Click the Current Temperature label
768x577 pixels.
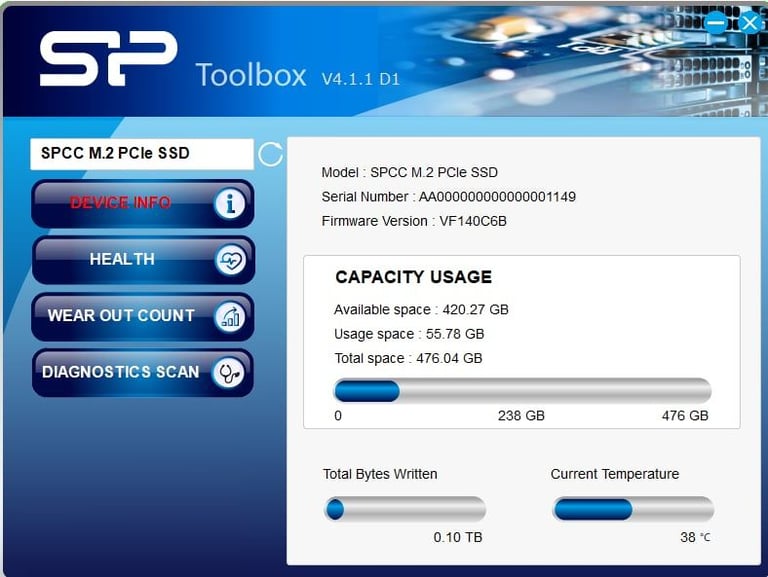(615, 474)
